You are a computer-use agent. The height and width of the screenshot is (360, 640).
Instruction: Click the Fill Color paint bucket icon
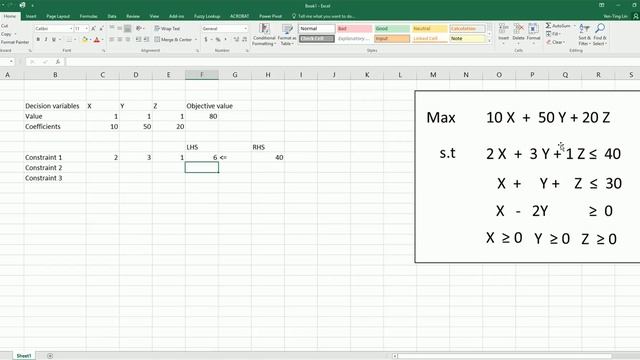84,40
